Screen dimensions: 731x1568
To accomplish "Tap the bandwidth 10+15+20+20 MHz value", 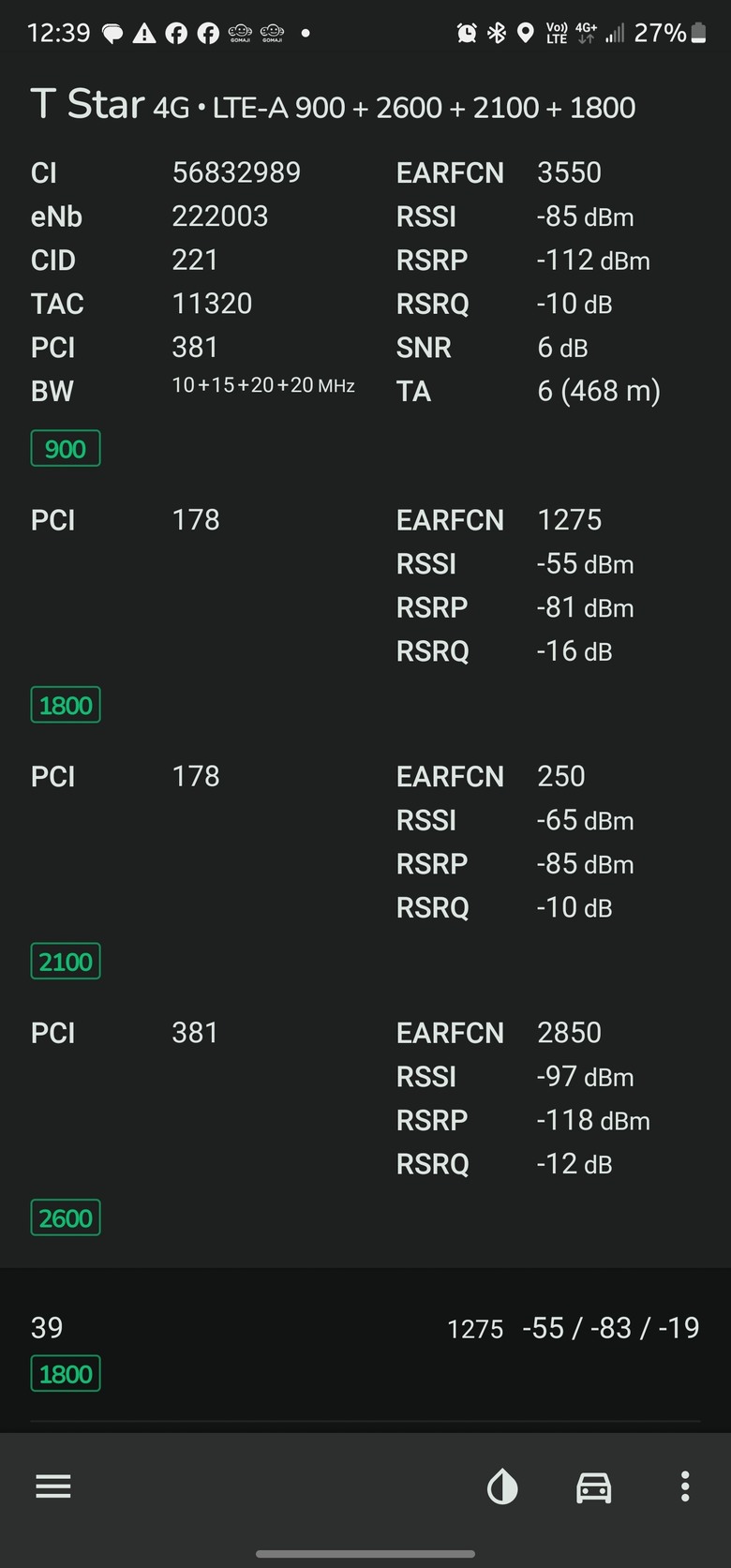I will click(x=263, y=385).
